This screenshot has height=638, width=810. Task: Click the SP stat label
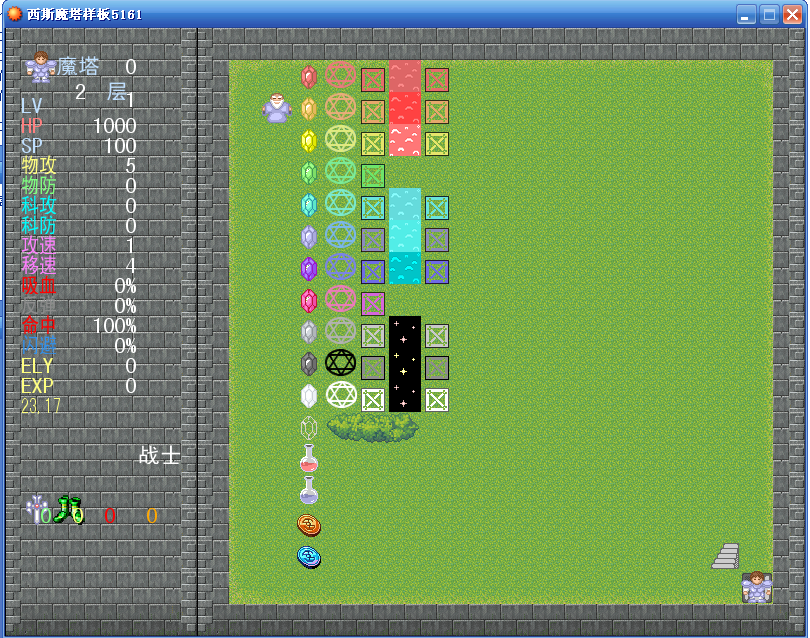pos(32,146)
